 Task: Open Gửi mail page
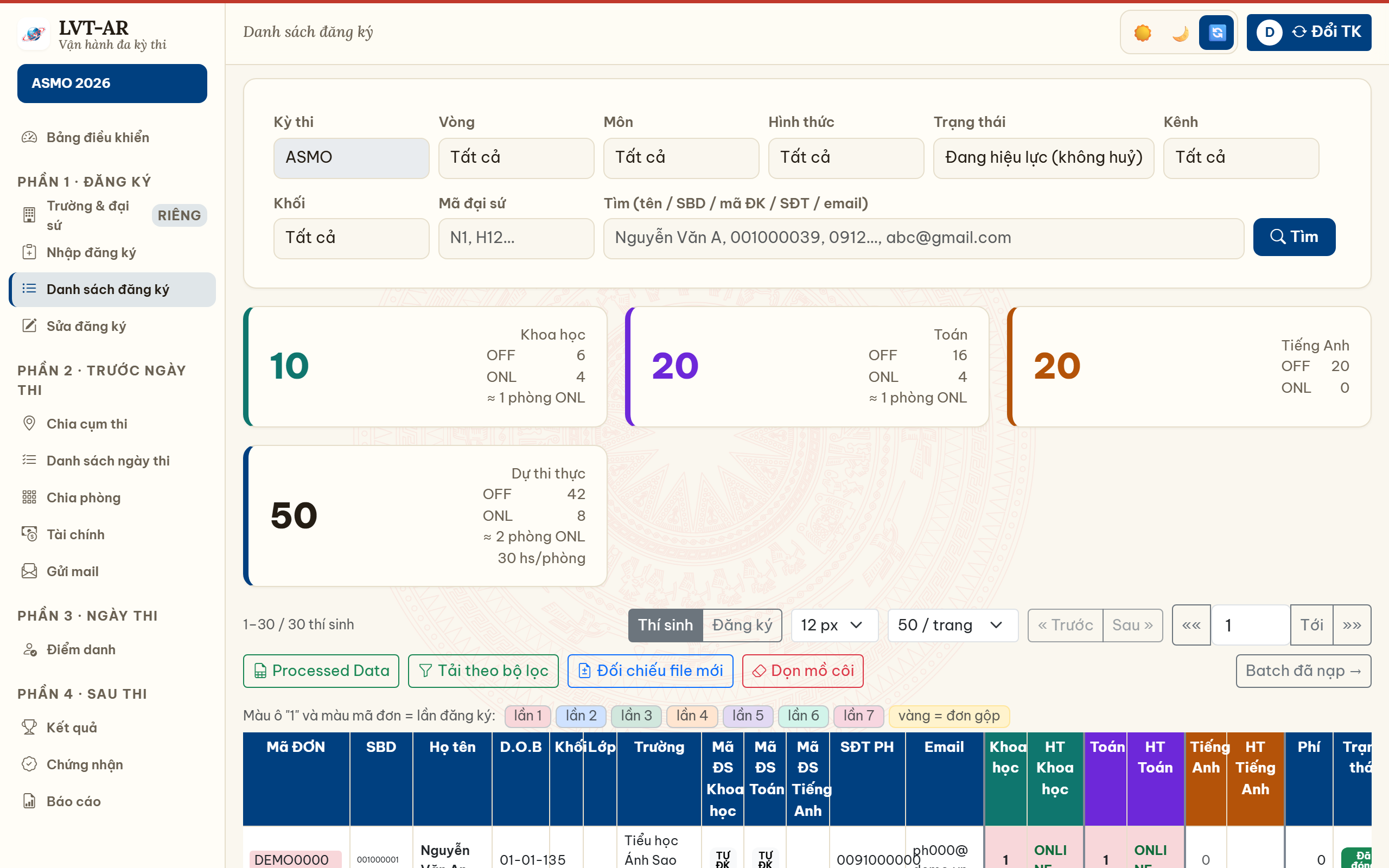112,571
